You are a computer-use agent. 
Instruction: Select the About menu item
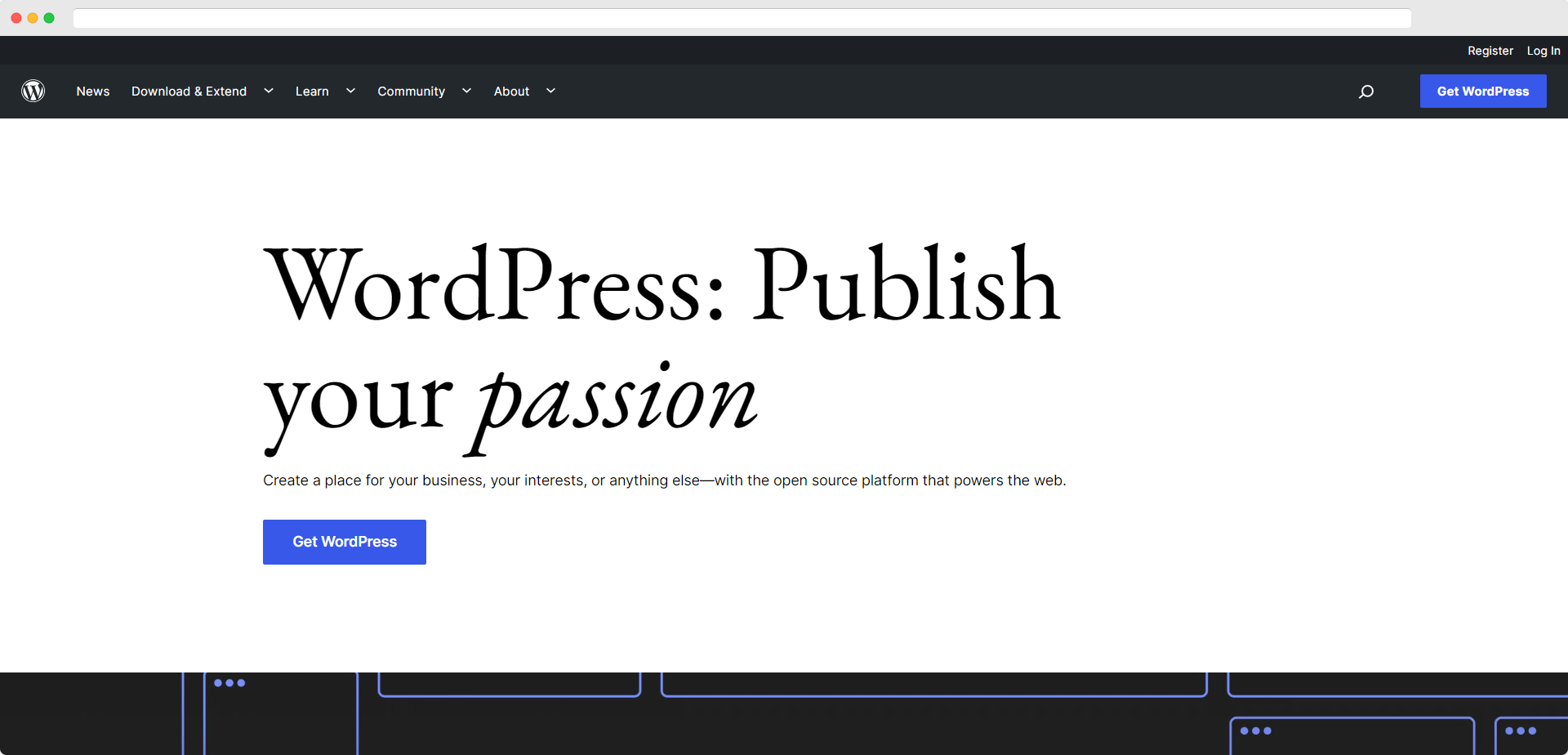(511, 92)
